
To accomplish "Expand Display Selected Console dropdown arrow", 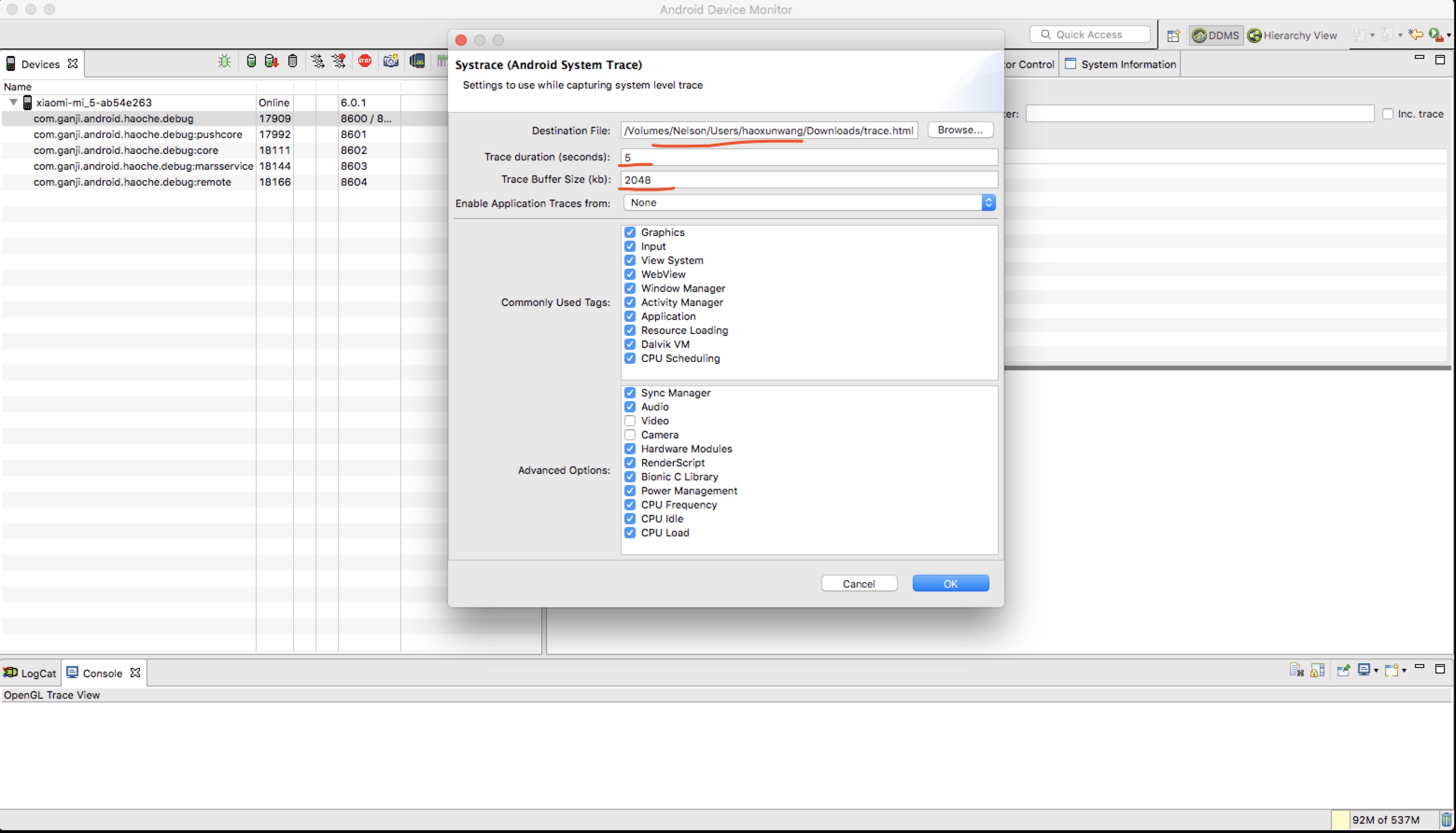I will point(1376,671).
